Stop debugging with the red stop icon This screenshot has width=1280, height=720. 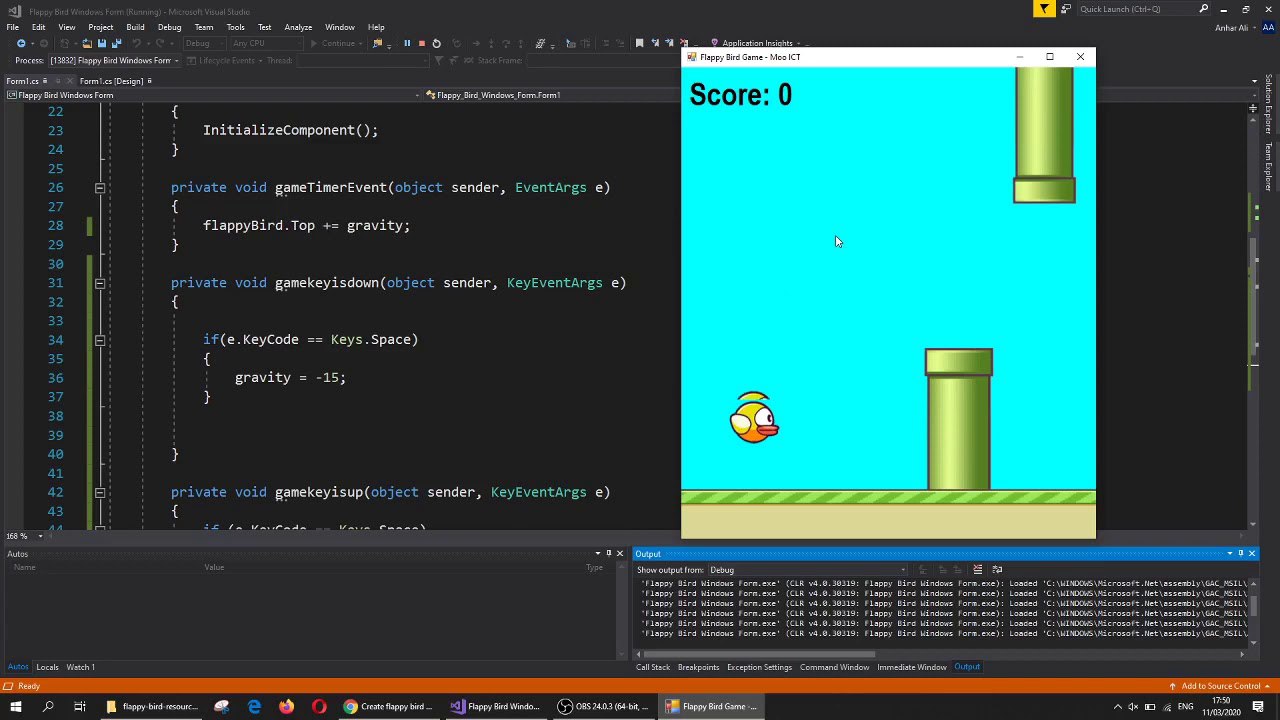tap(421, 43)
